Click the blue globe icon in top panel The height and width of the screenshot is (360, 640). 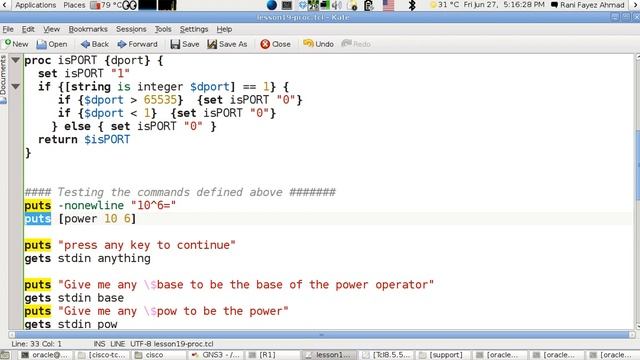coord(271,5)
